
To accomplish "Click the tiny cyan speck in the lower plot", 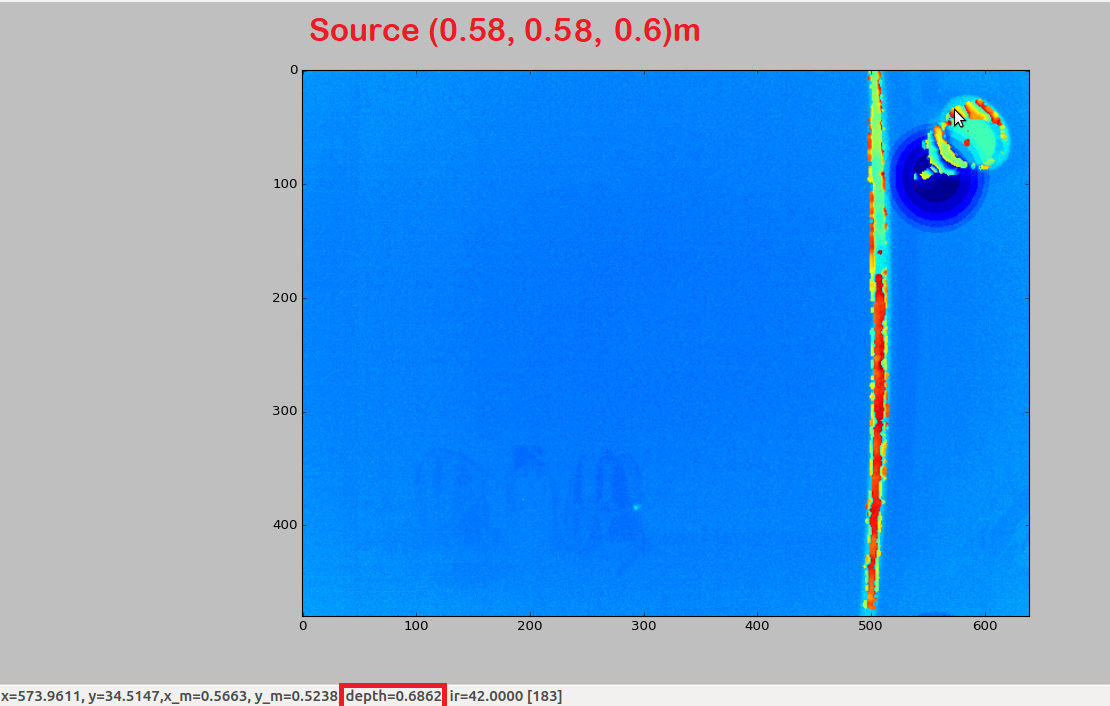I will [x=636, y=507].
